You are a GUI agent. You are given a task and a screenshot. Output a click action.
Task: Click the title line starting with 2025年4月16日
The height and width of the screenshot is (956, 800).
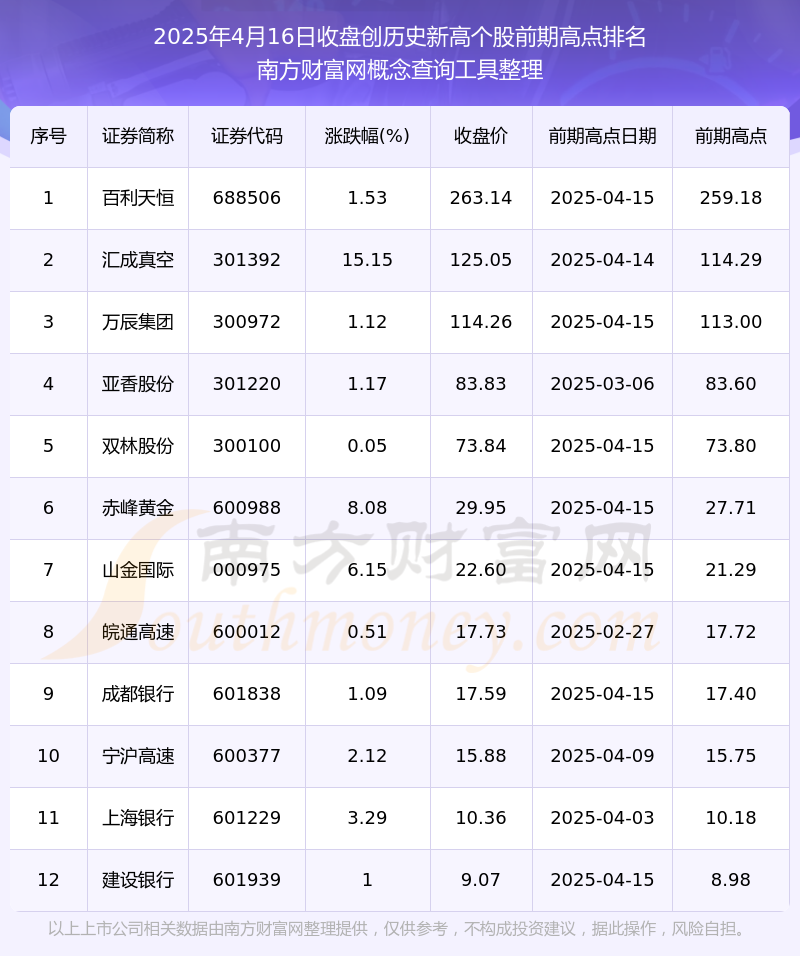click(400, 37)
